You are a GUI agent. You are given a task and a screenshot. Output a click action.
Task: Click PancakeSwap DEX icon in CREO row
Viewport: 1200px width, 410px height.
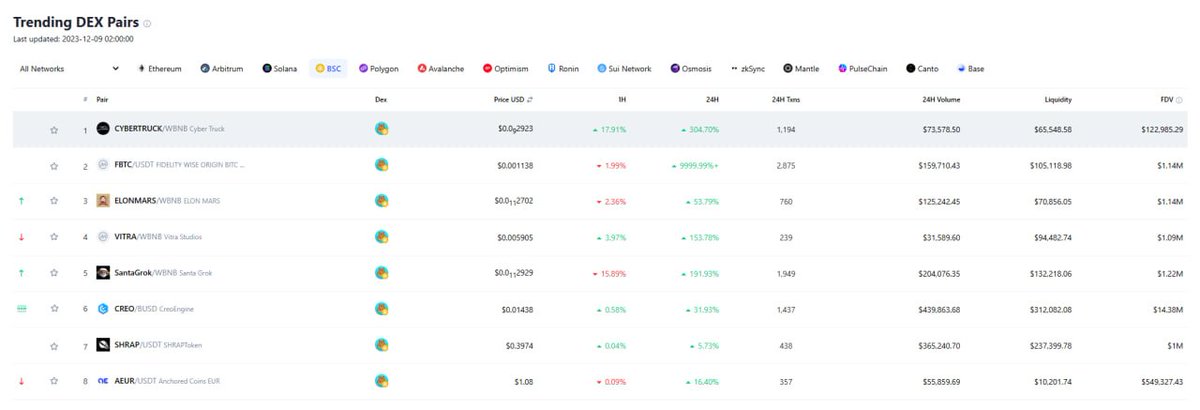[381, 310]
